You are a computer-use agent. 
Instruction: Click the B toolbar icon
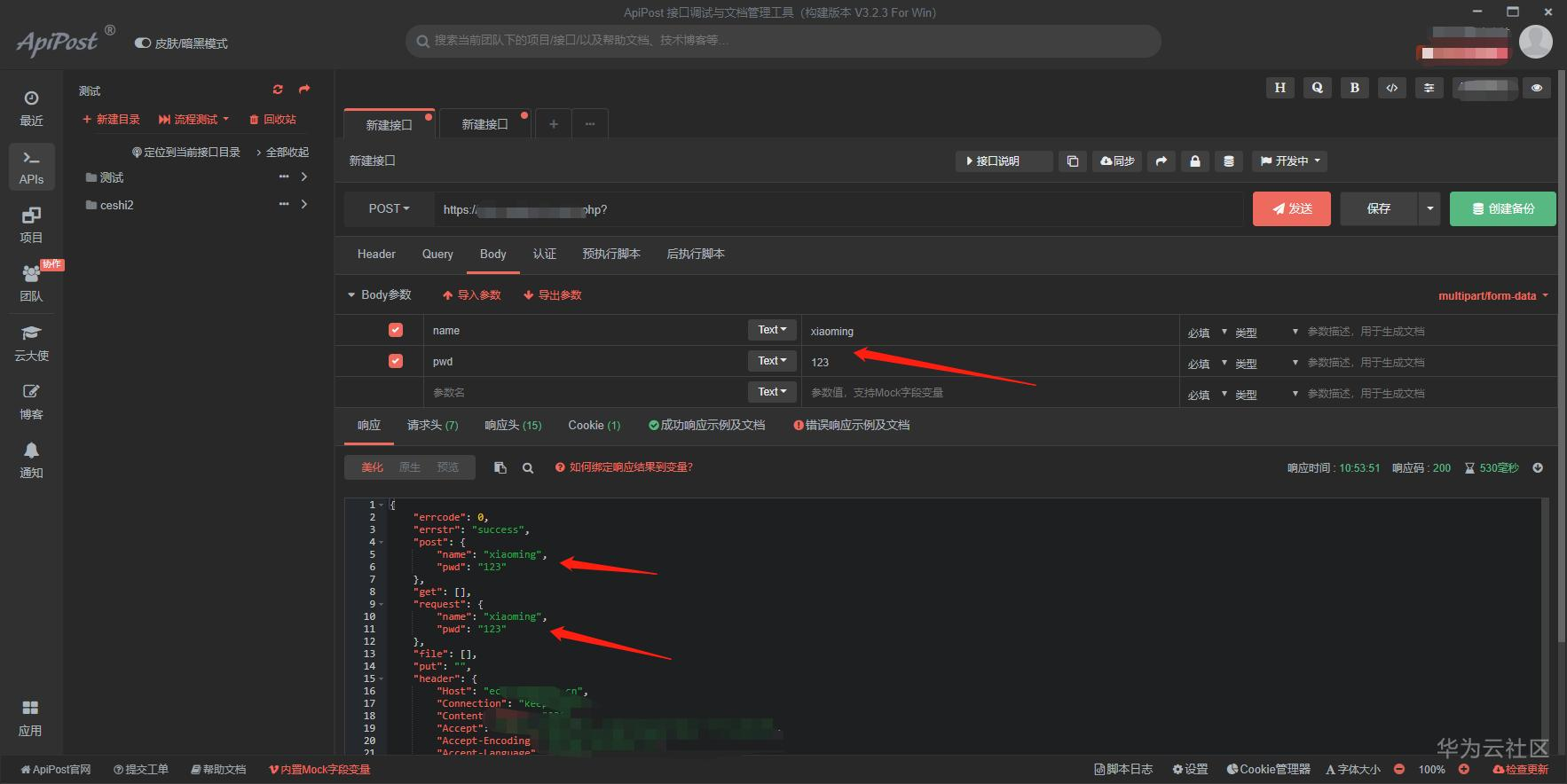click(1354, 88)
